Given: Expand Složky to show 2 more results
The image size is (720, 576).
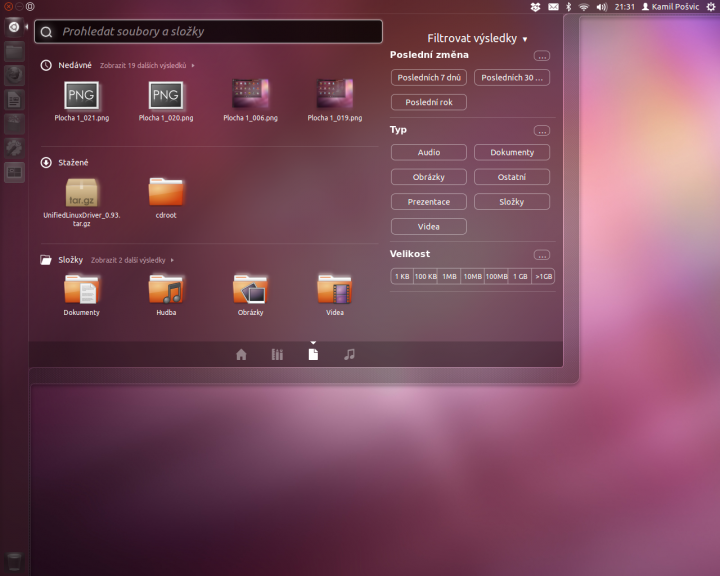Looking at the screenshot, I should coord(132,260).
